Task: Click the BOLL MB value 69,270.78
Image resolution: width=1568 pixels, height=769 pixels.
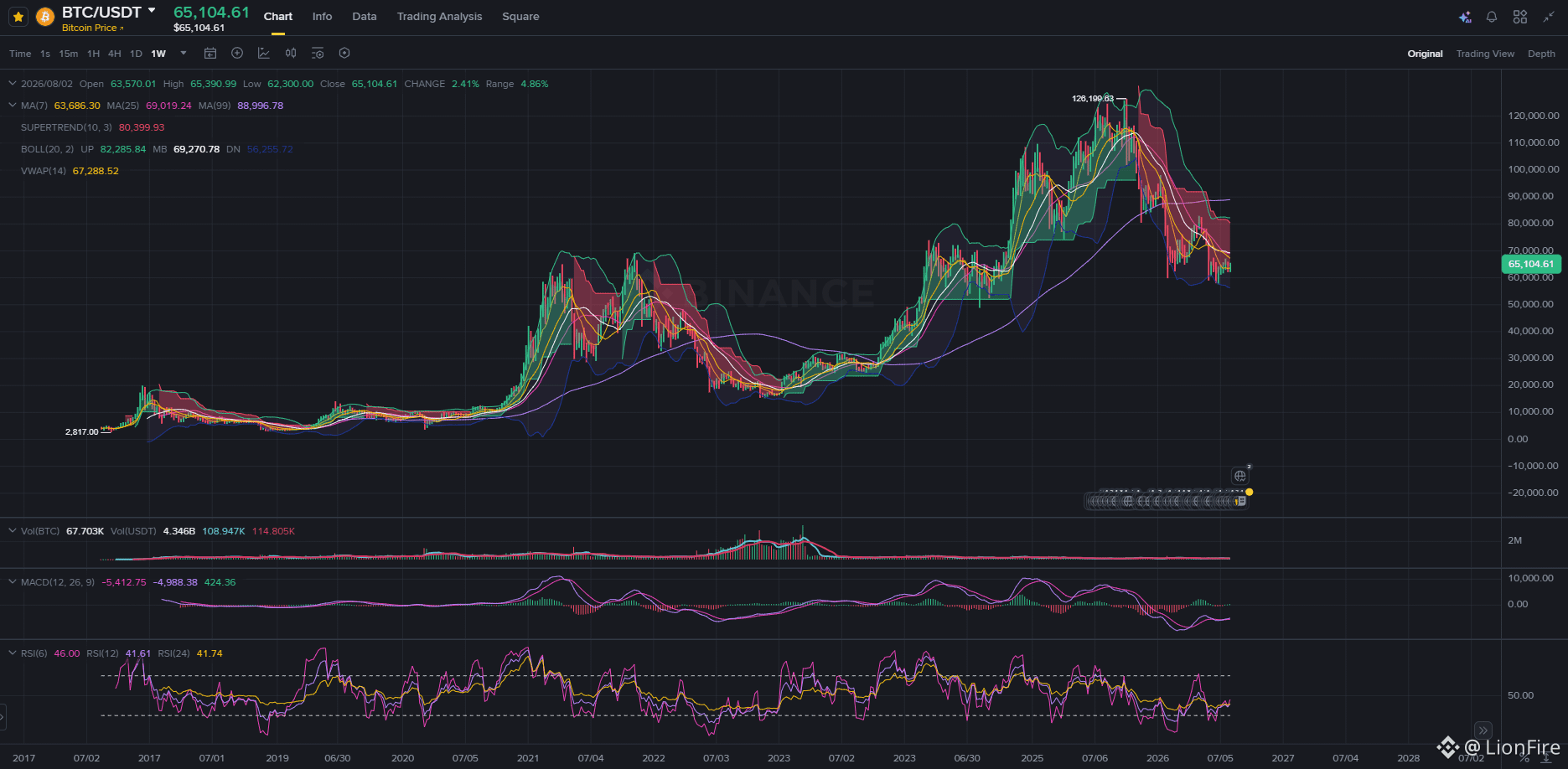Action: pos(196,149)
